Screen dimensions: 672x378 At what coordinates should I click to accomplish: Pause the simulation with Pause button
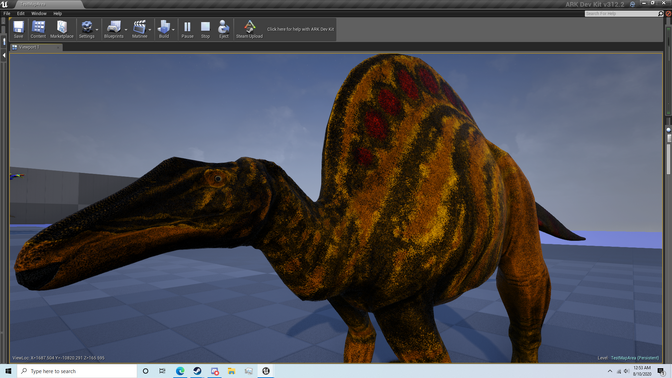pos(187,29)
